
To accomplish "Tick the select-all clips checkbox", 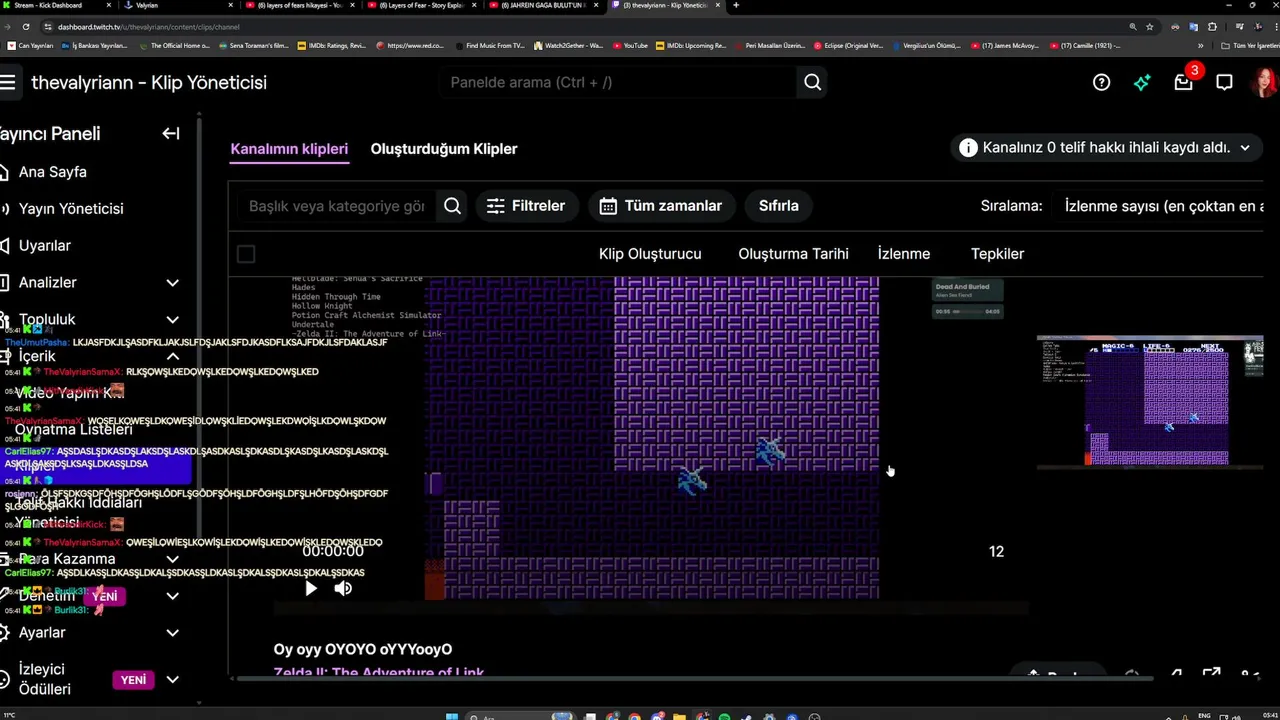I will [x=246, y=254].
